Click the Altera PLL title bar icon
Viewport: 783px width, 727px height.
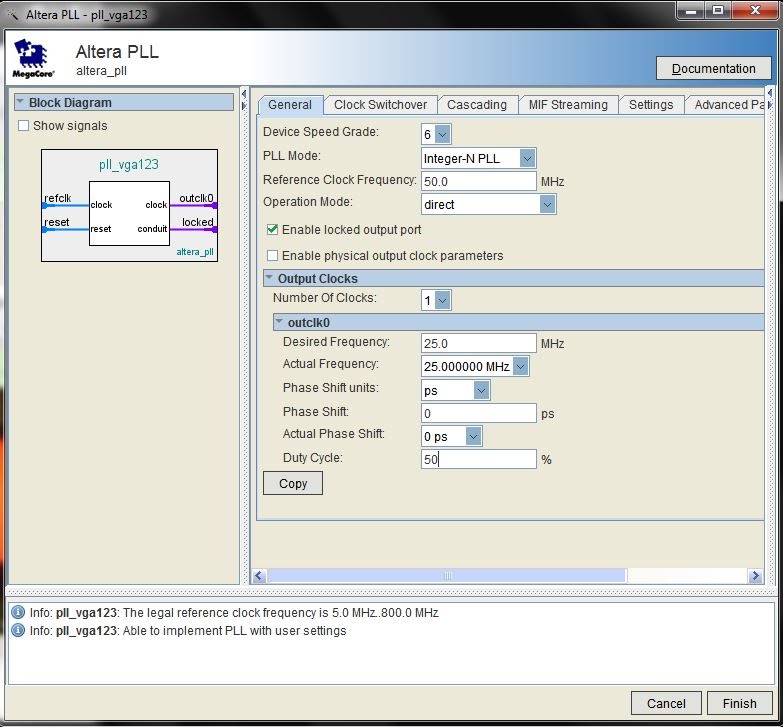pos(12,15)
